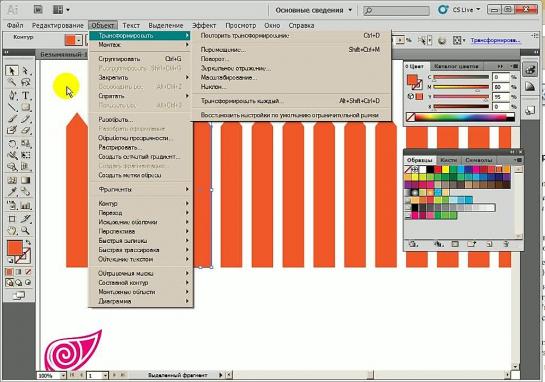Open CS Live button
The height and width of the screenshot is (382, 545).
459,10
